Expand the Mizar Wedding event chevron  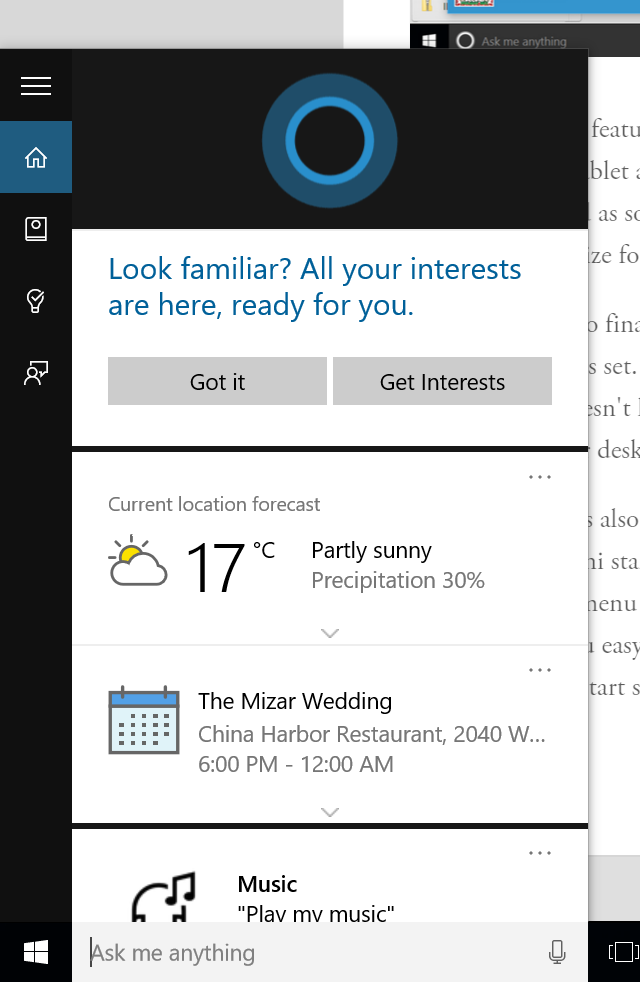point(329,812)
